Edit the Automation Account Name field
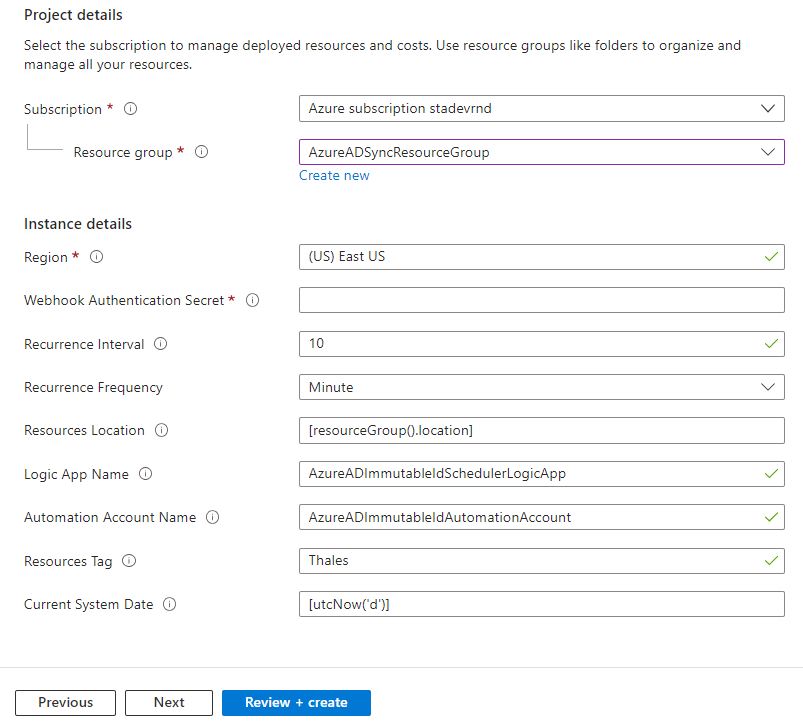803x724 pixels. click(x=542, y=517)
